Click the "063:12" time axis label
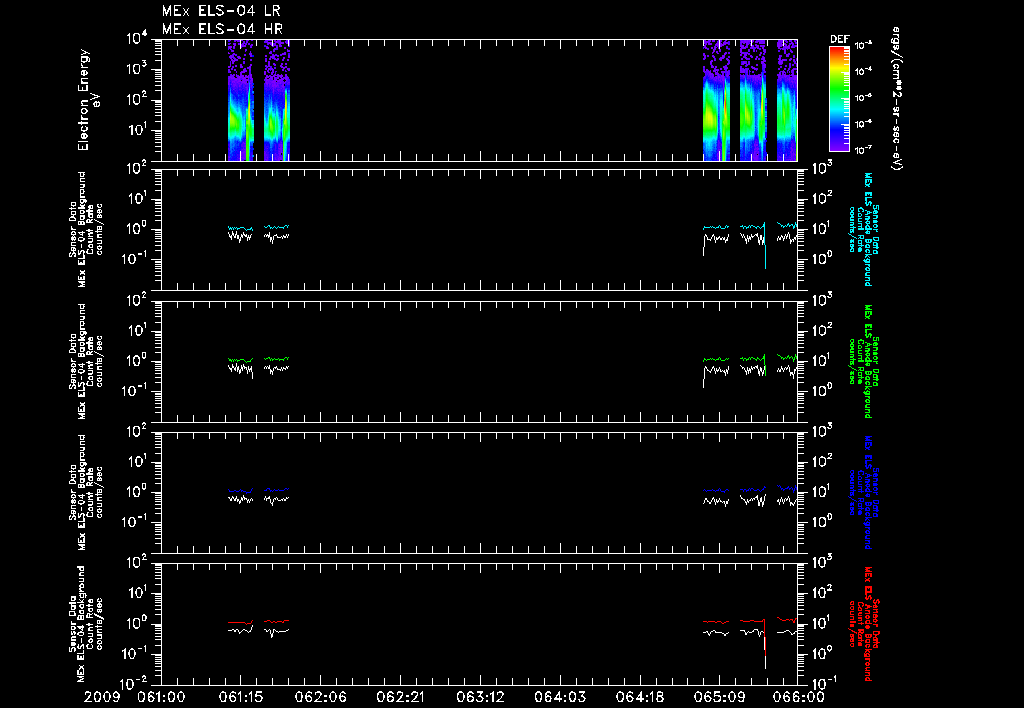Image resolution: width=1024 pixels, height=708 pixels. point(479,697)
